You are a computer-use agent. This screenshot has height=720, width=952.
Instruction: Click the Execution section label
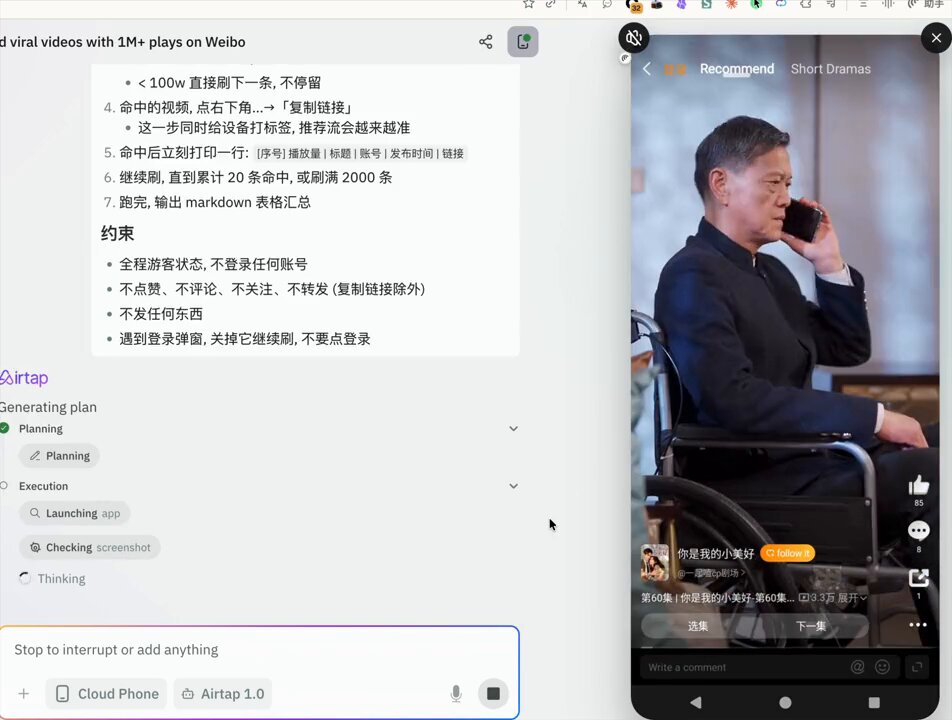[x=43, y=486]
